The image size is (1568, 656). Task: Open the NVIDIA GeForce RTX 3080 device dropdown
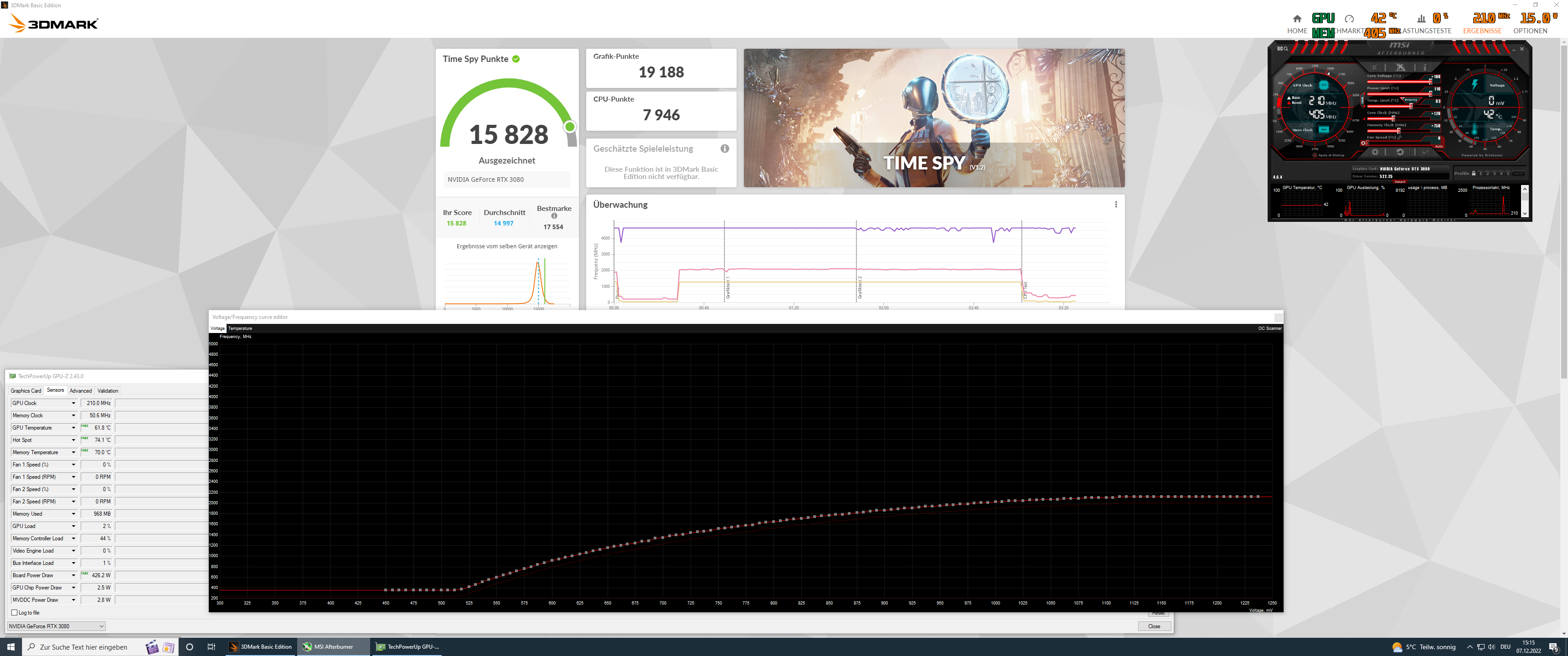pos(101,626)
